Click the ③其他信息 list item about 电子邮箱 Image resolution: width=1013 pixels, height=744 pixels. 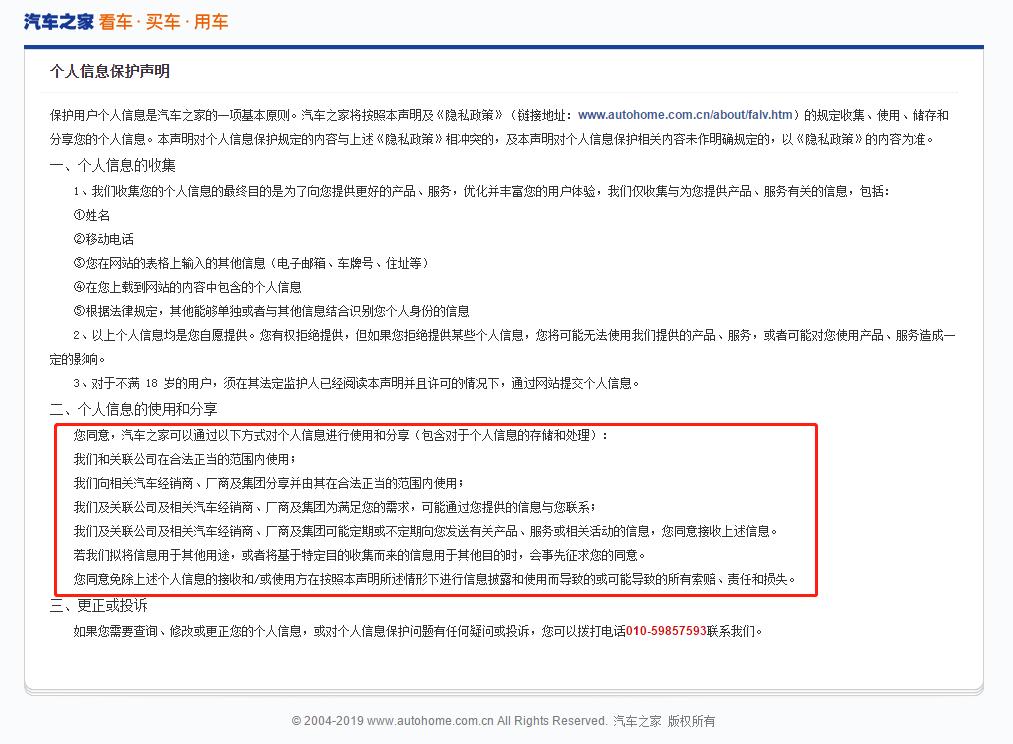point(250,263)
